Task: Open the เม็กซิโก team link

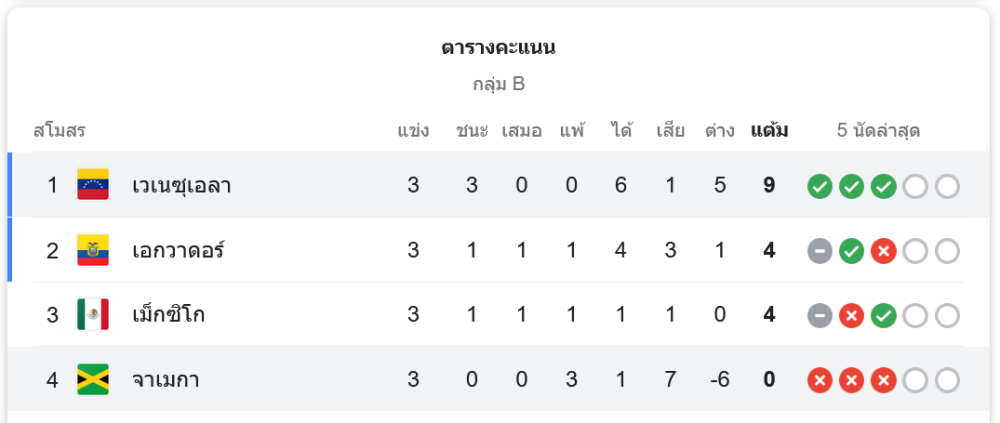Action: (168, 315)
